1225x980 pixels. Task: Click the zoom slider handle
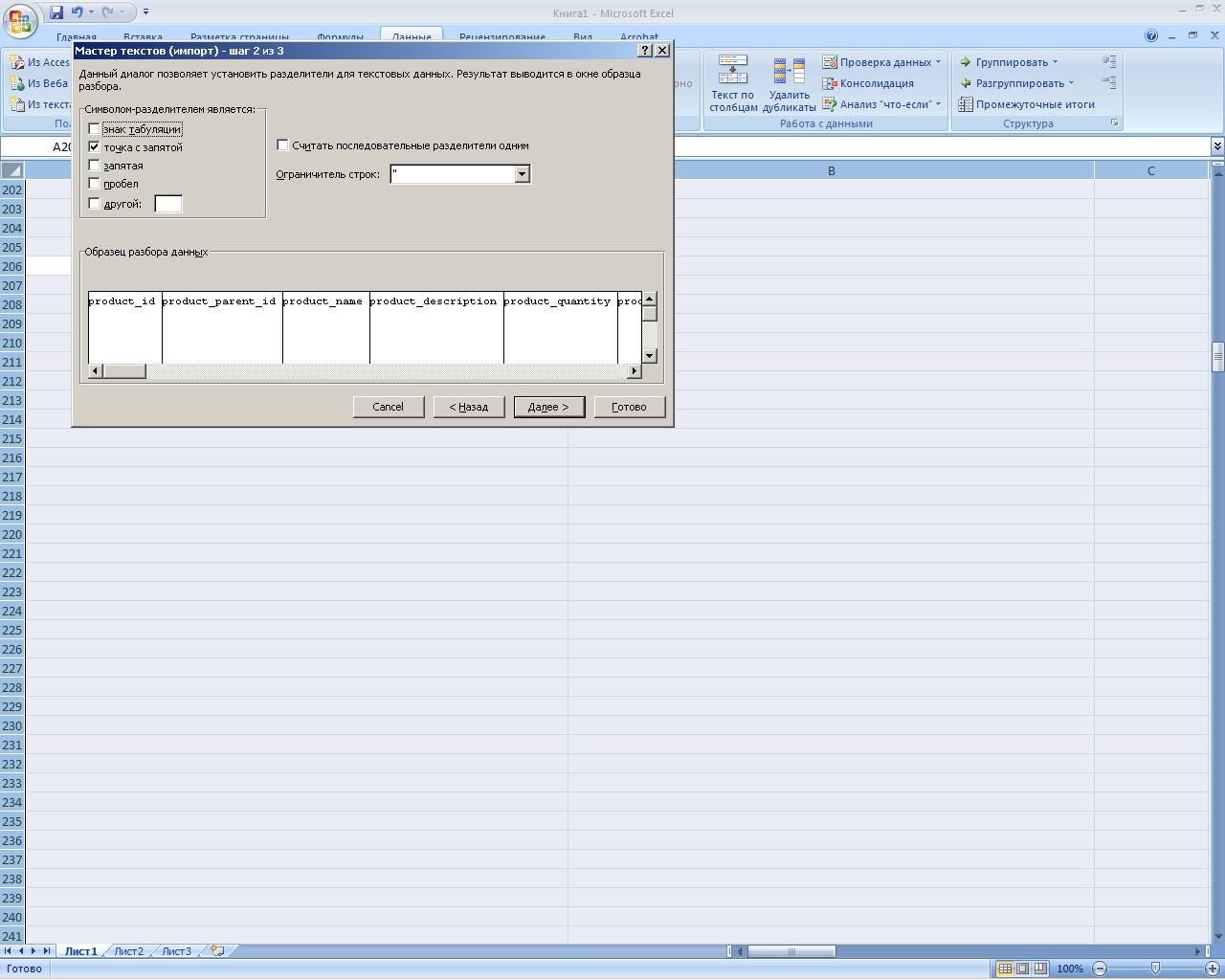click(1155, 969)
